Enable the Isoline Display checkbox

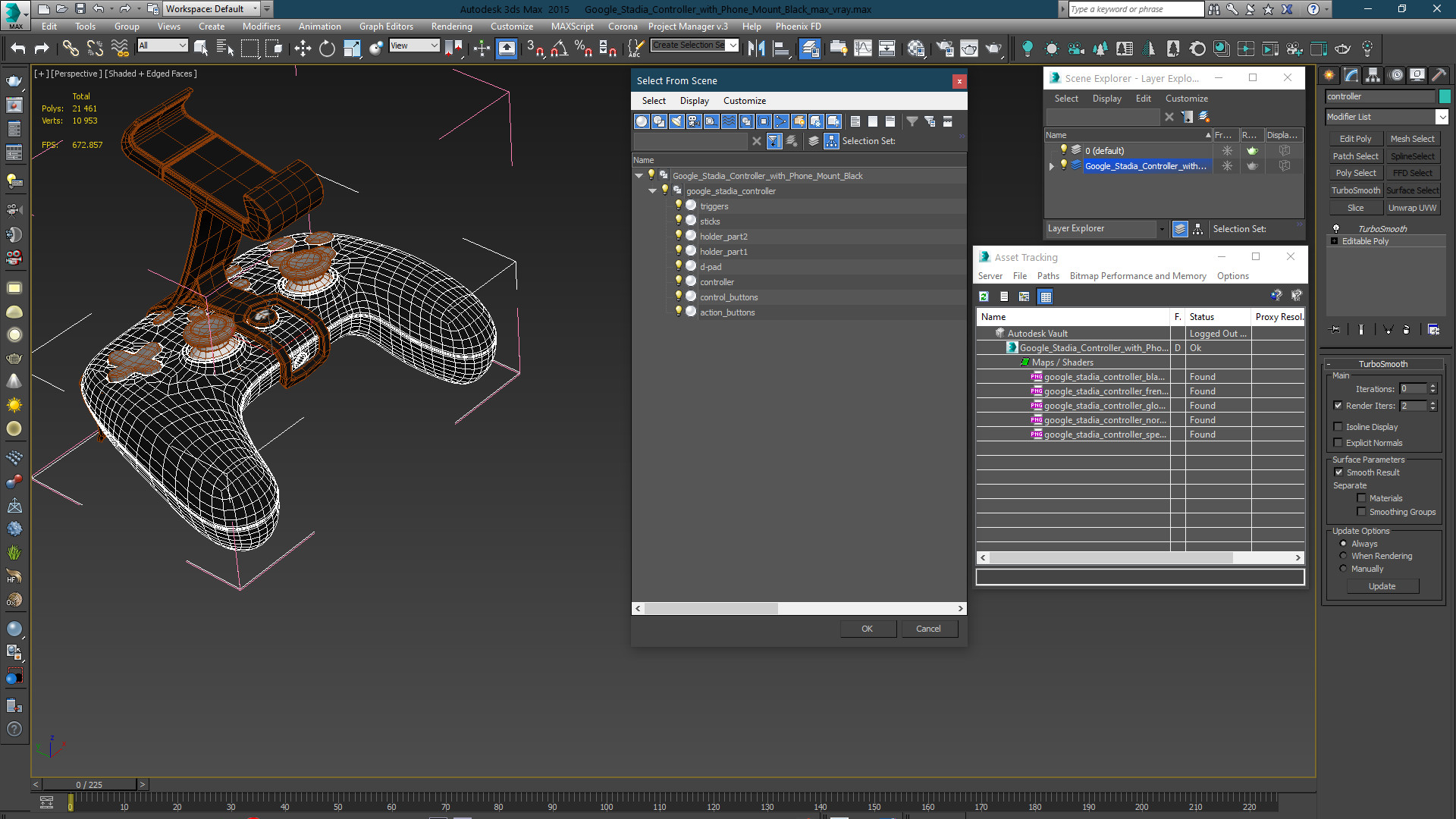point(1338,427)
